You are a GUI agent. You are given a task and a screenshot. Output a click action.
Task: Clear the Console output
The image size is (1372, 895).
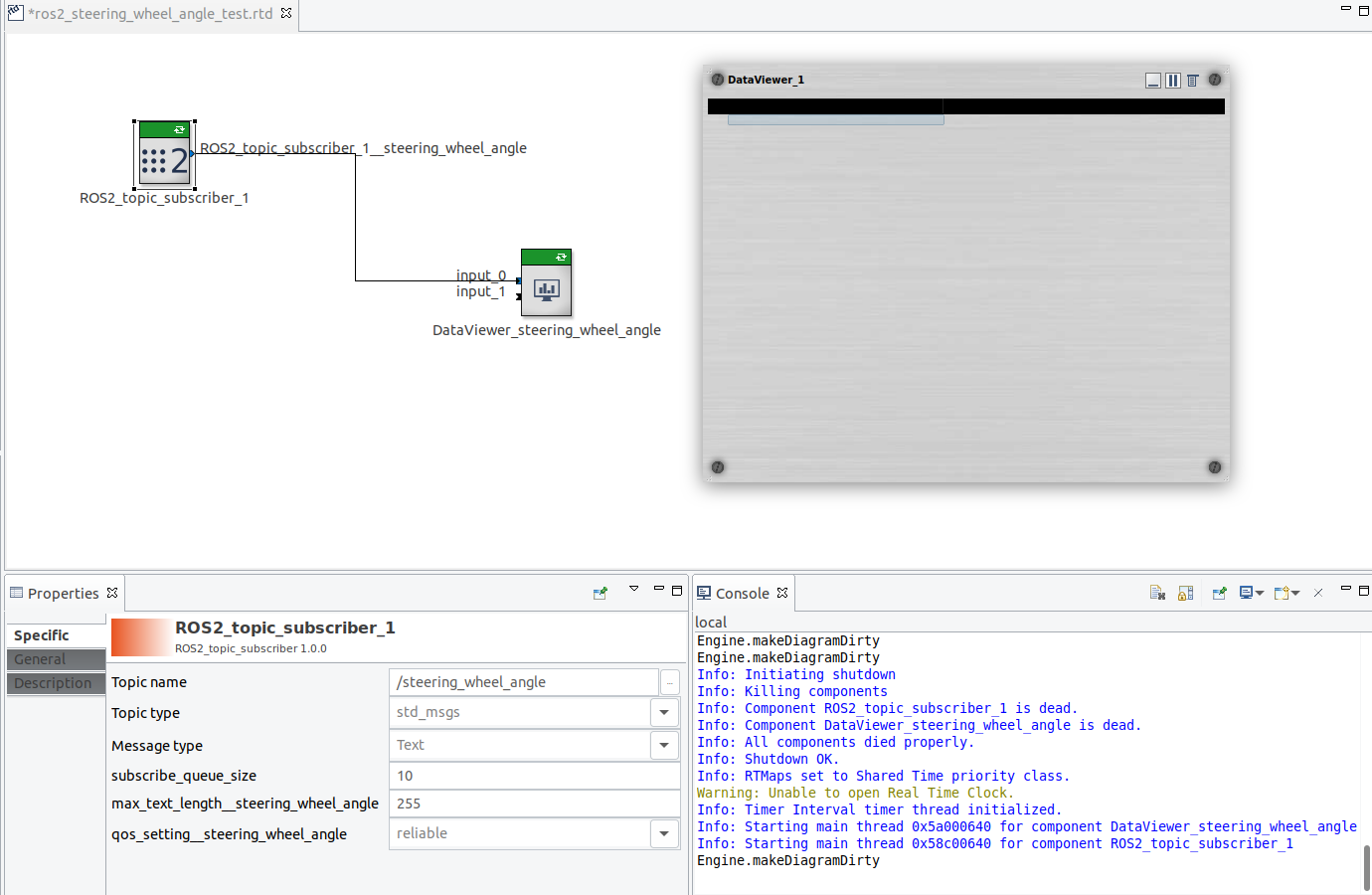point(1157,593)
